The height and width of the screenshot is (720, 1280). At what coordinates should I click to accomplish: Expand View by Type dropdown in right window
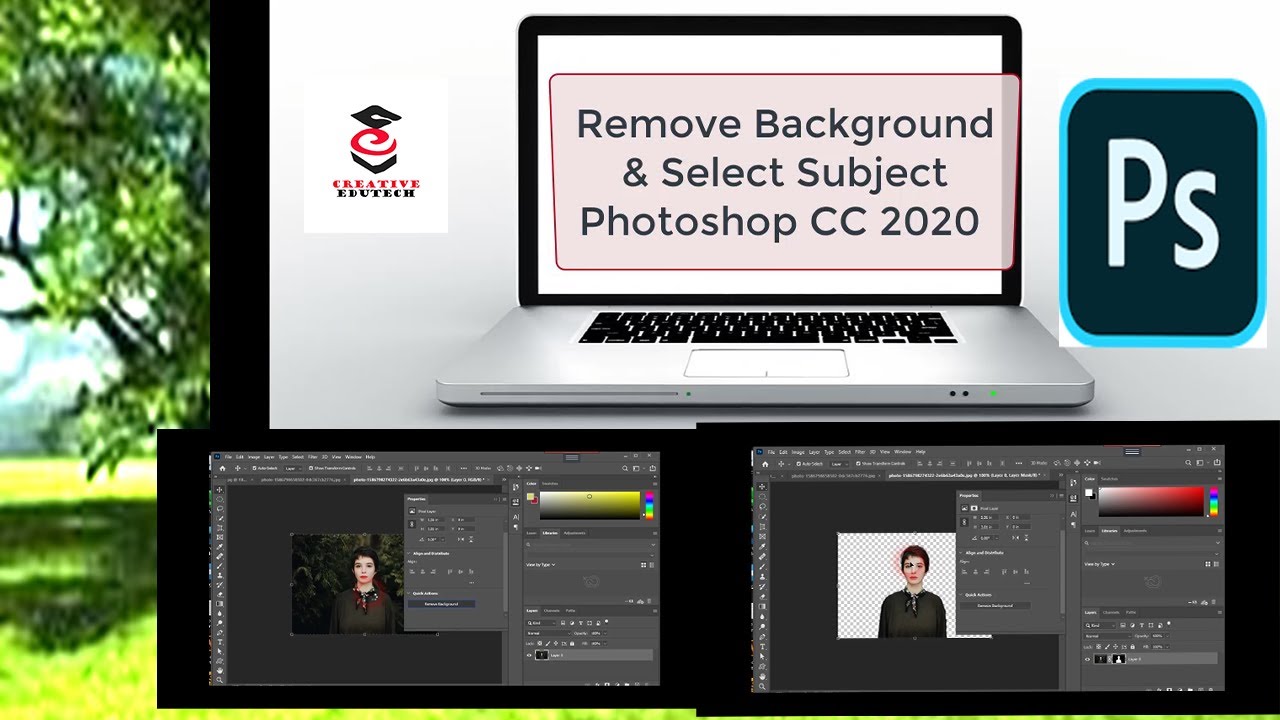tap(1099, 564)
